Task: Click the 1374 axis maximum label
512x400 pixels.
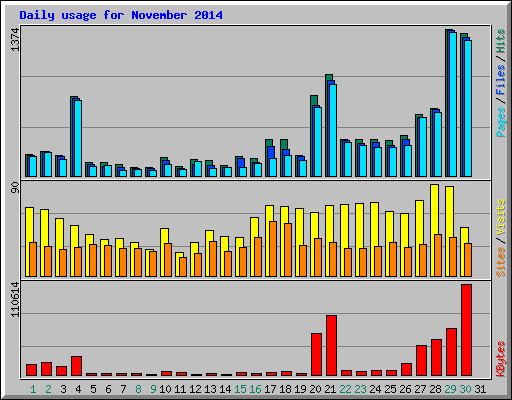Action: point(15,40)
